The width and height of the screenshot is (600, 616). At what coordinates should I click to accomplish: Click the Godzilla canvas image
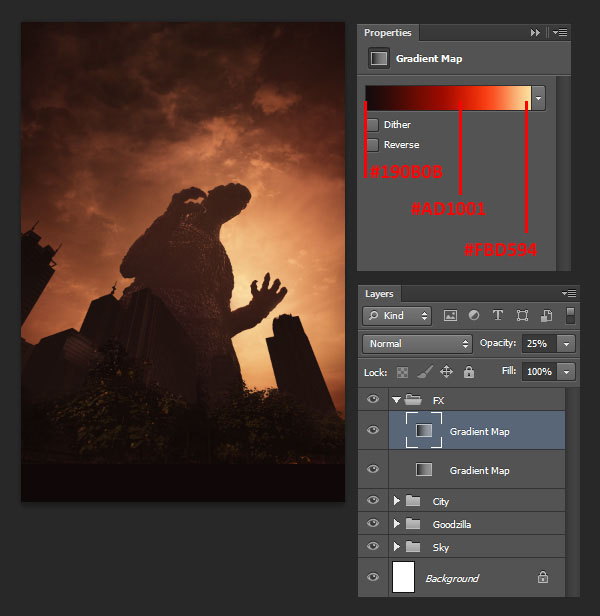[183, 262]
